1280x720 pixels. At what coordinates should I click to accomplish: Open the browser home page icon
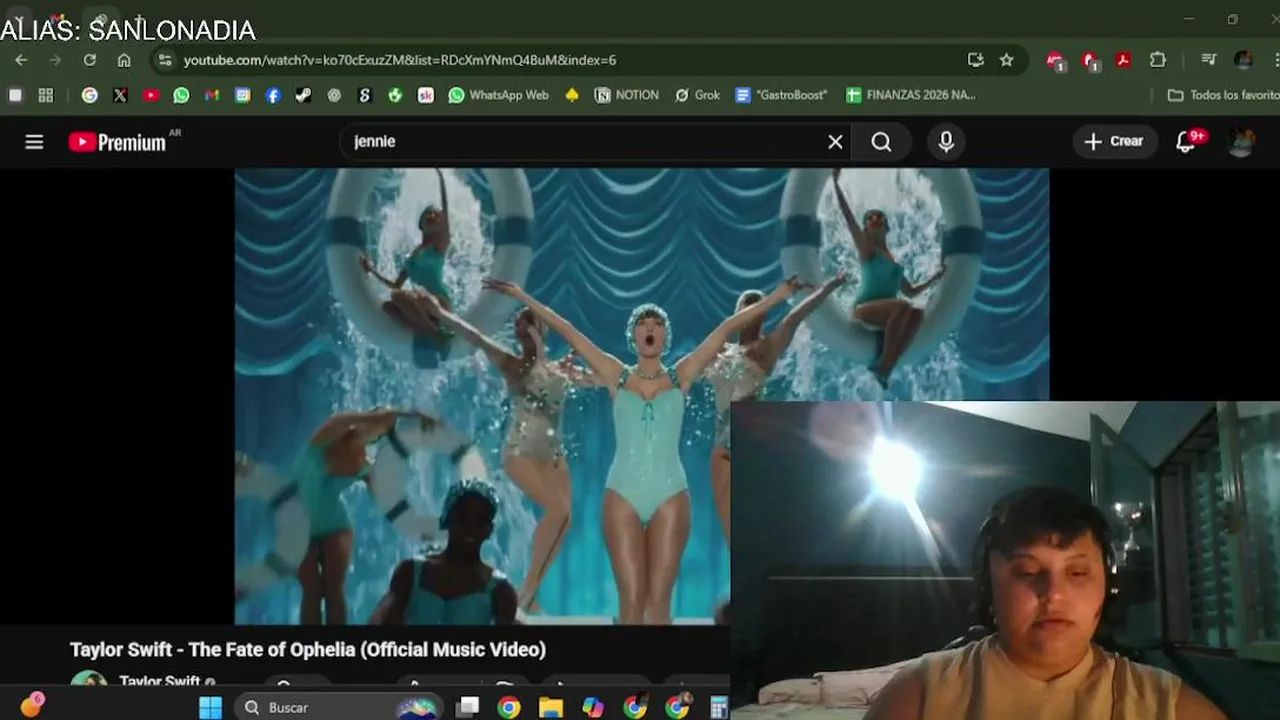(x=124, y=60)
